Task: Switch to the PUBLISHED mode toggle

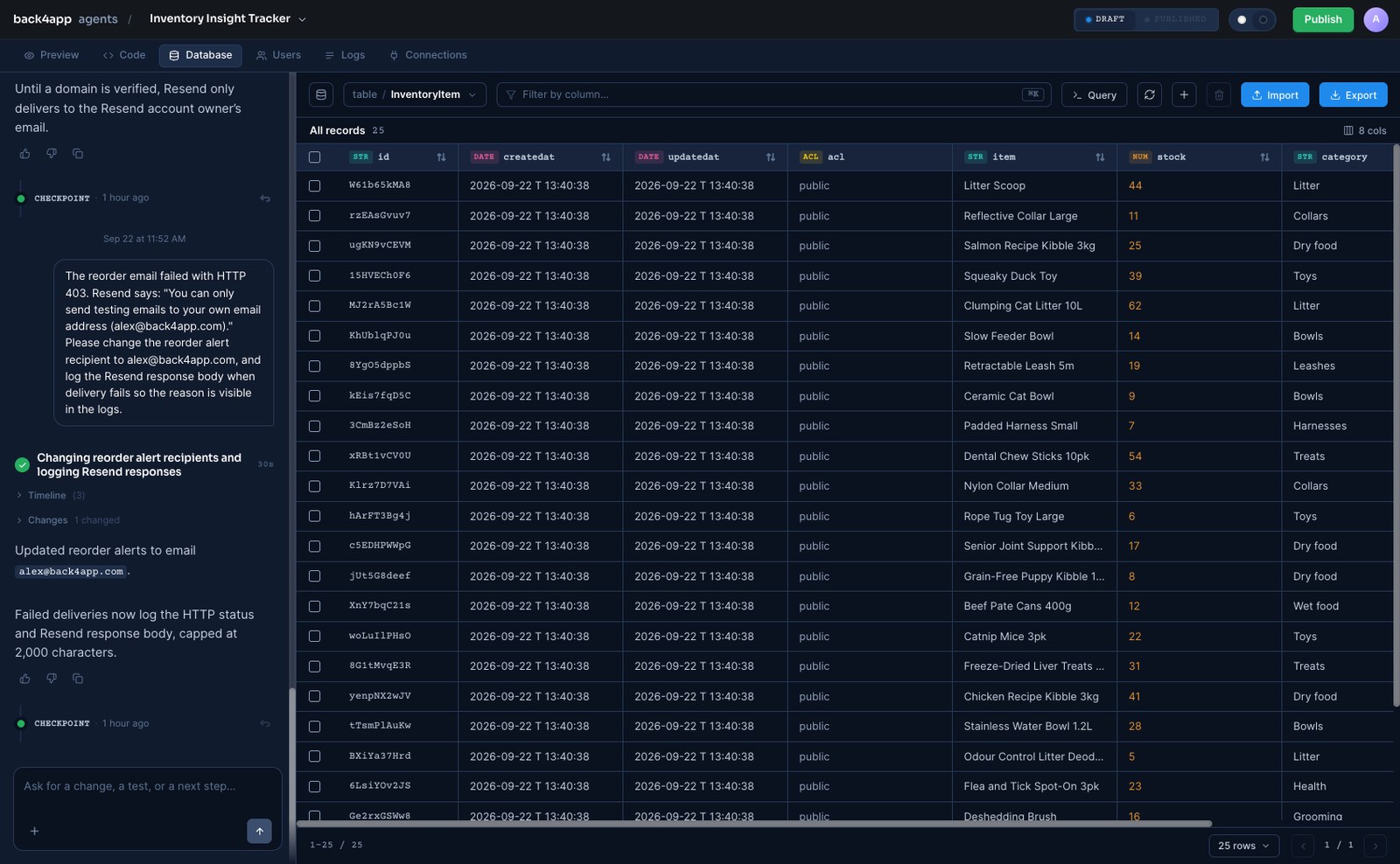Action: click(1175, 19)
